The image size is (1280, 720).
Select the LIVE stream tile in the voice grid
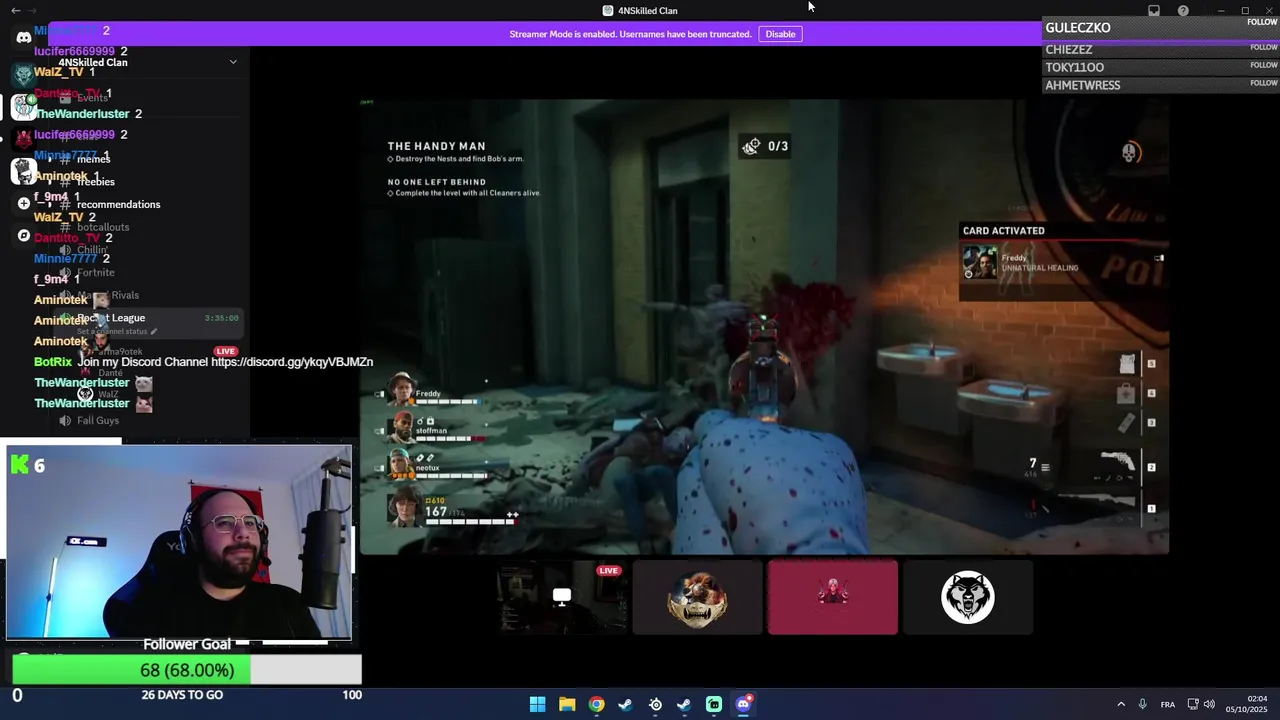[x=562, y=597]
